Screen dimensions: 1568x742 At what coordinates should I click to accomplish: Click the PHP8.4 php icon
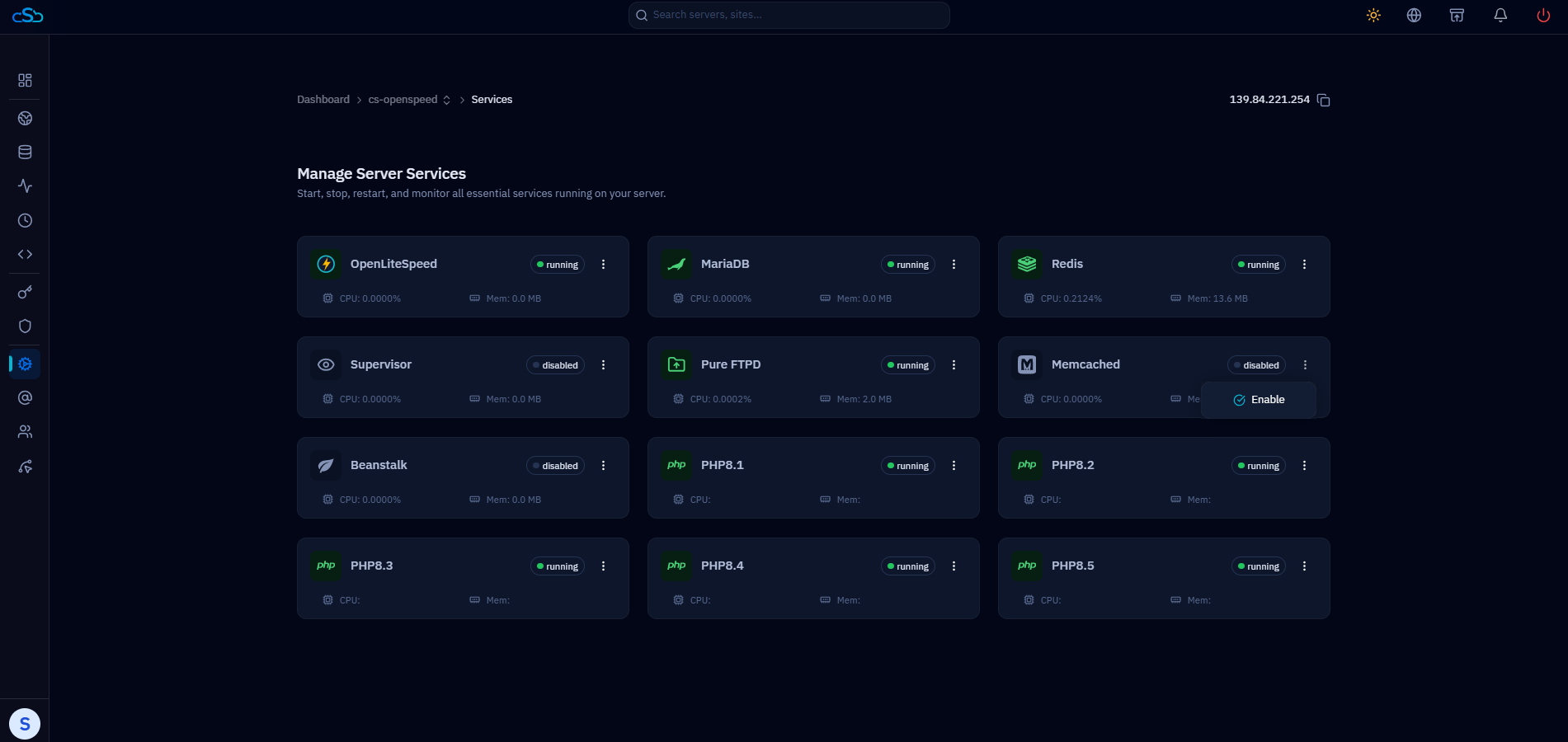click(x=676, y=566)
